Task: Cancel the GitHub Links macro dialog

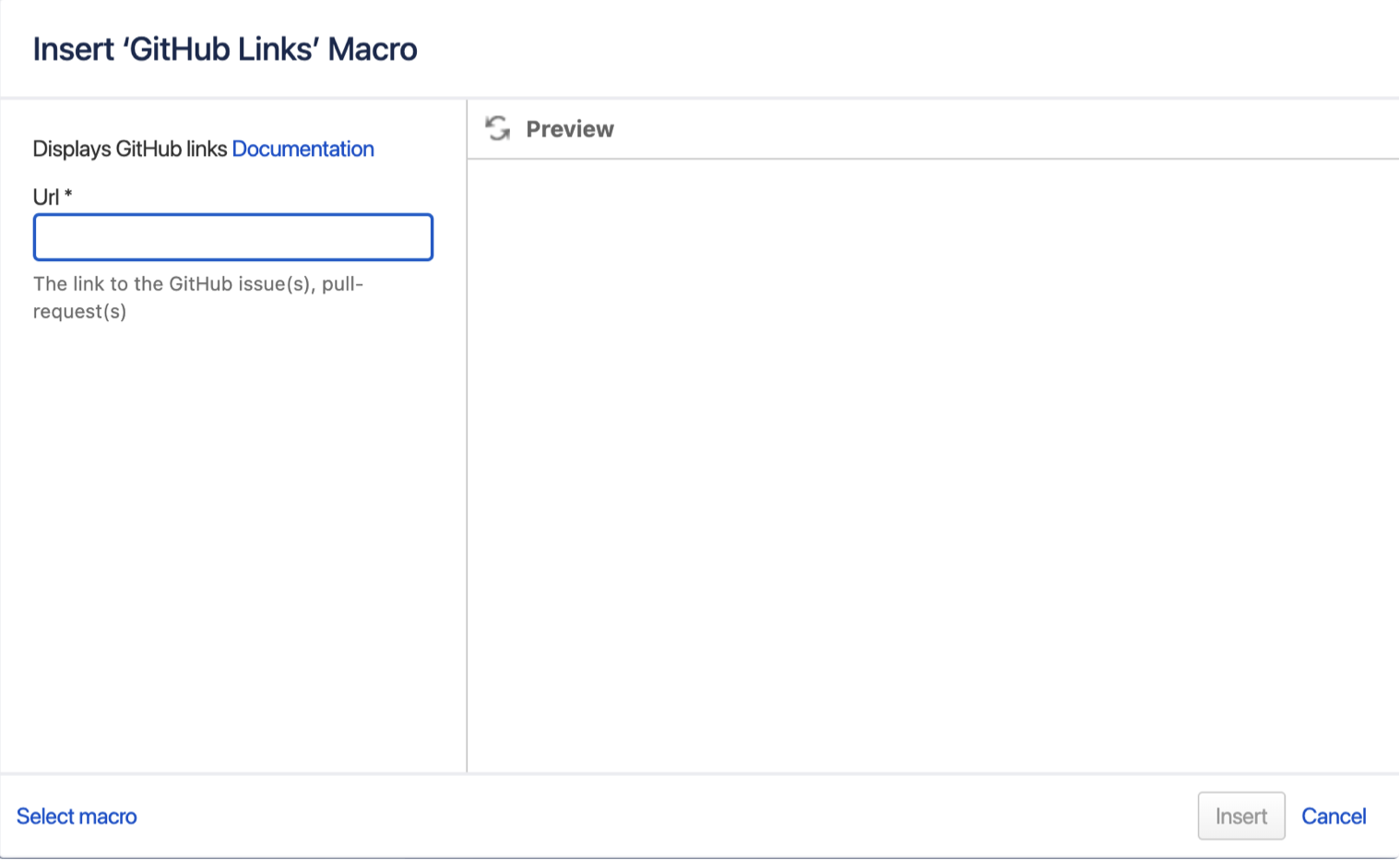Action: pos(1333,817)
